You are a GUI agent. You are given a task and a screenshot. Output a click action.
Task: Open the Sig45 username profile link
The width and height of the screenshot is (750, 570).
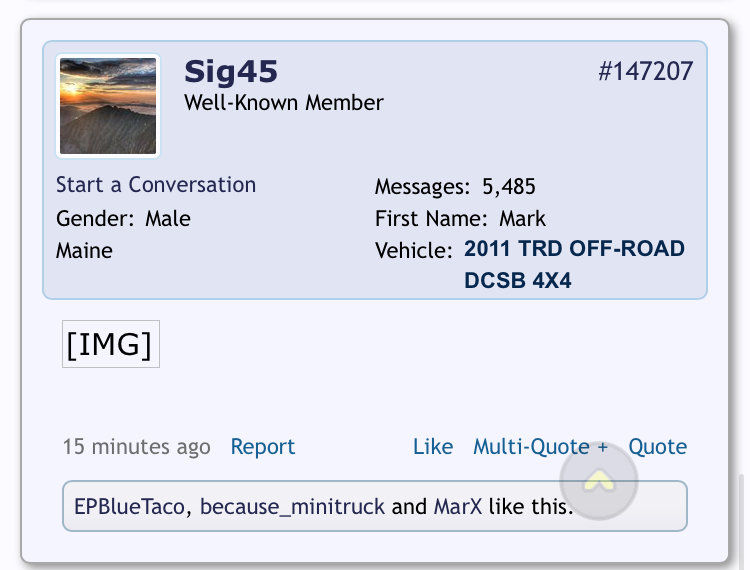tap(231, 72)
